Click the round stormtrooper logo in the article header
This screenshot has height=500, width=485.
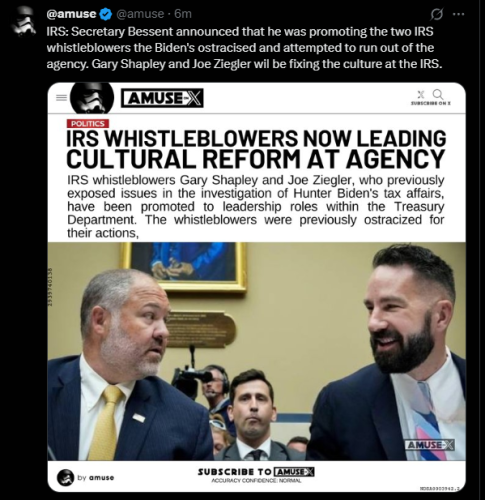(x=92, y=98)
